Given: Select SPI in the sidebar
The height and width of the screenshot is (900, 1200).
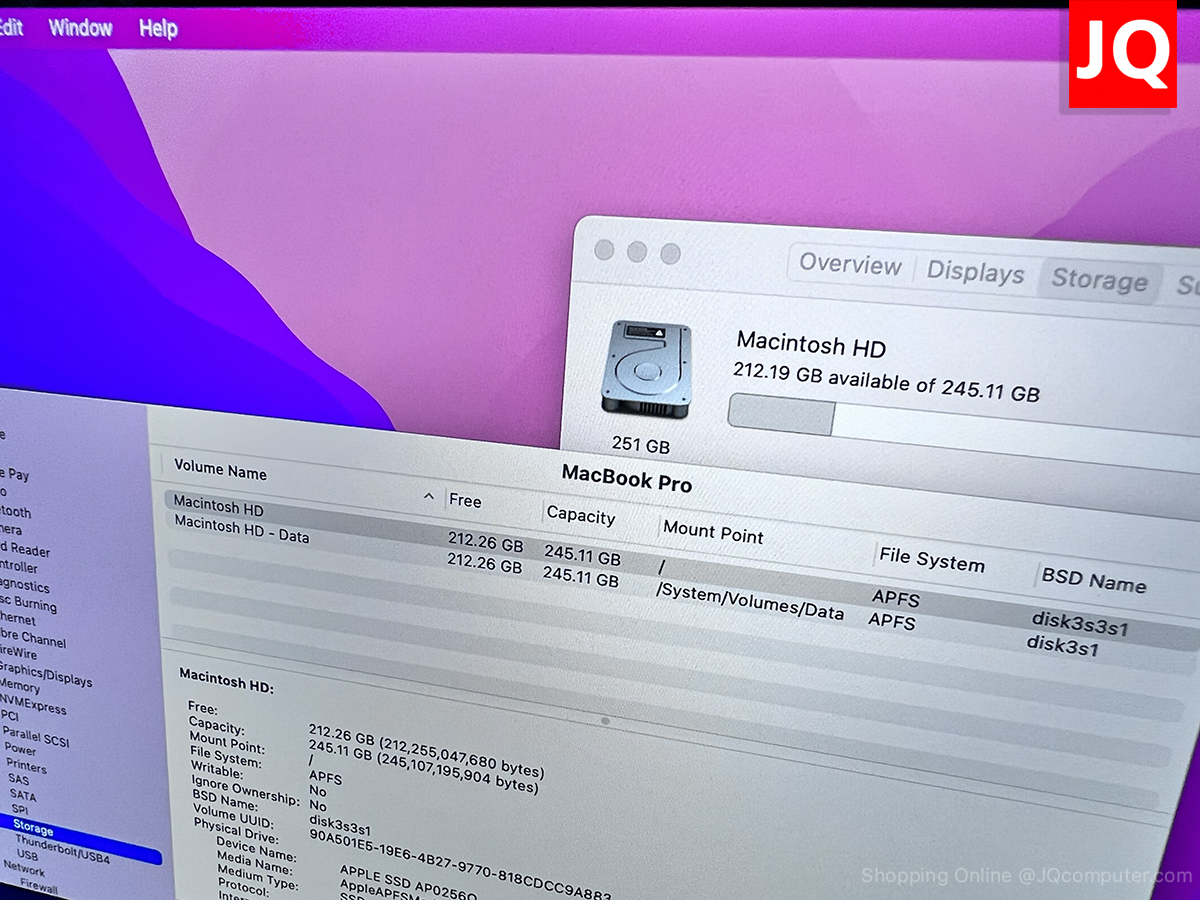Looking at the screenshot, I should [20, 809].
